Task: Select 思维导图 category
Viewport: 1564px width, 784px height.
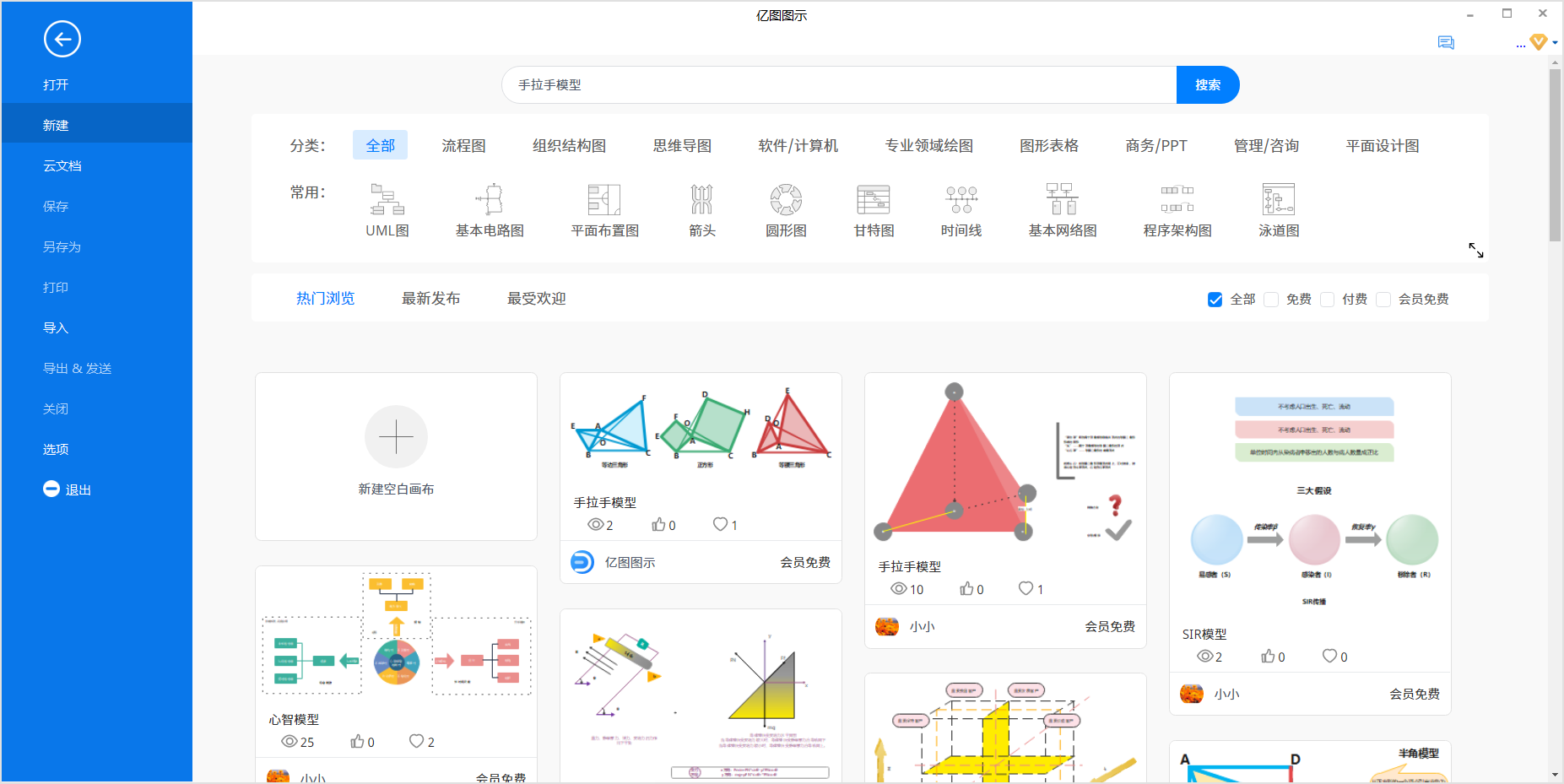Action: (x=682, y=145)
